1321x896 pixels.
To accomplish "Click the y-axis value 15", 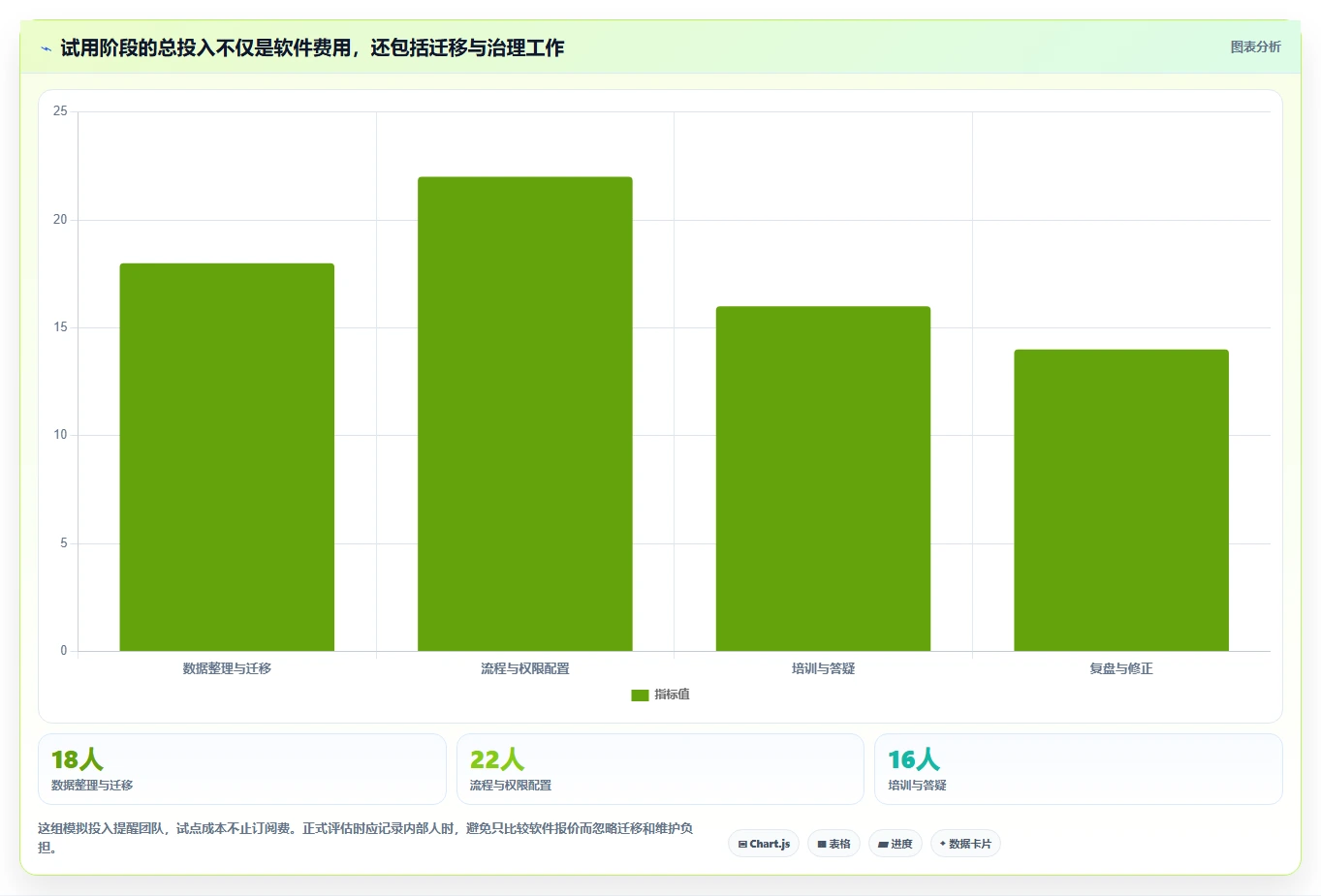I will [x=60, y=327].
